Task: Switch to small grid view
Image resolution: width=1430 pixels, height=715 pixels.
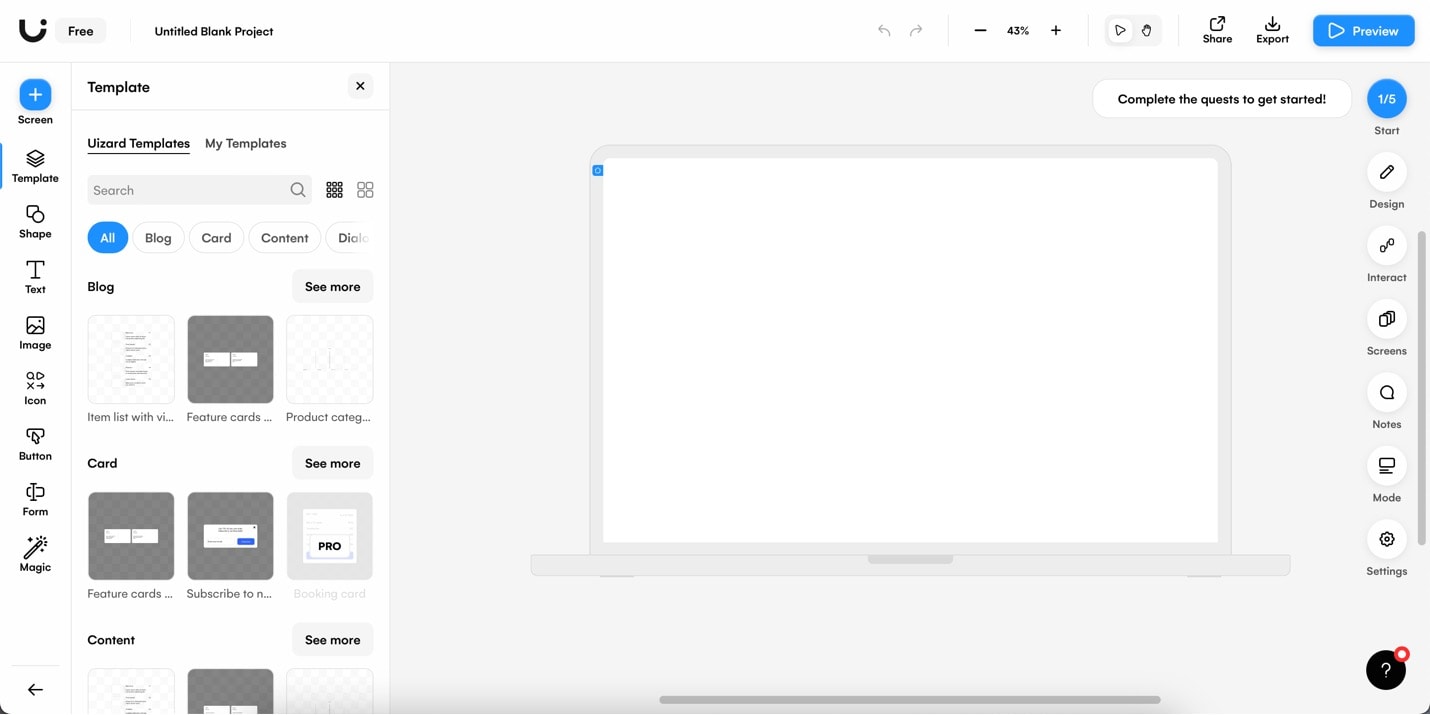Action: [334, 190]
